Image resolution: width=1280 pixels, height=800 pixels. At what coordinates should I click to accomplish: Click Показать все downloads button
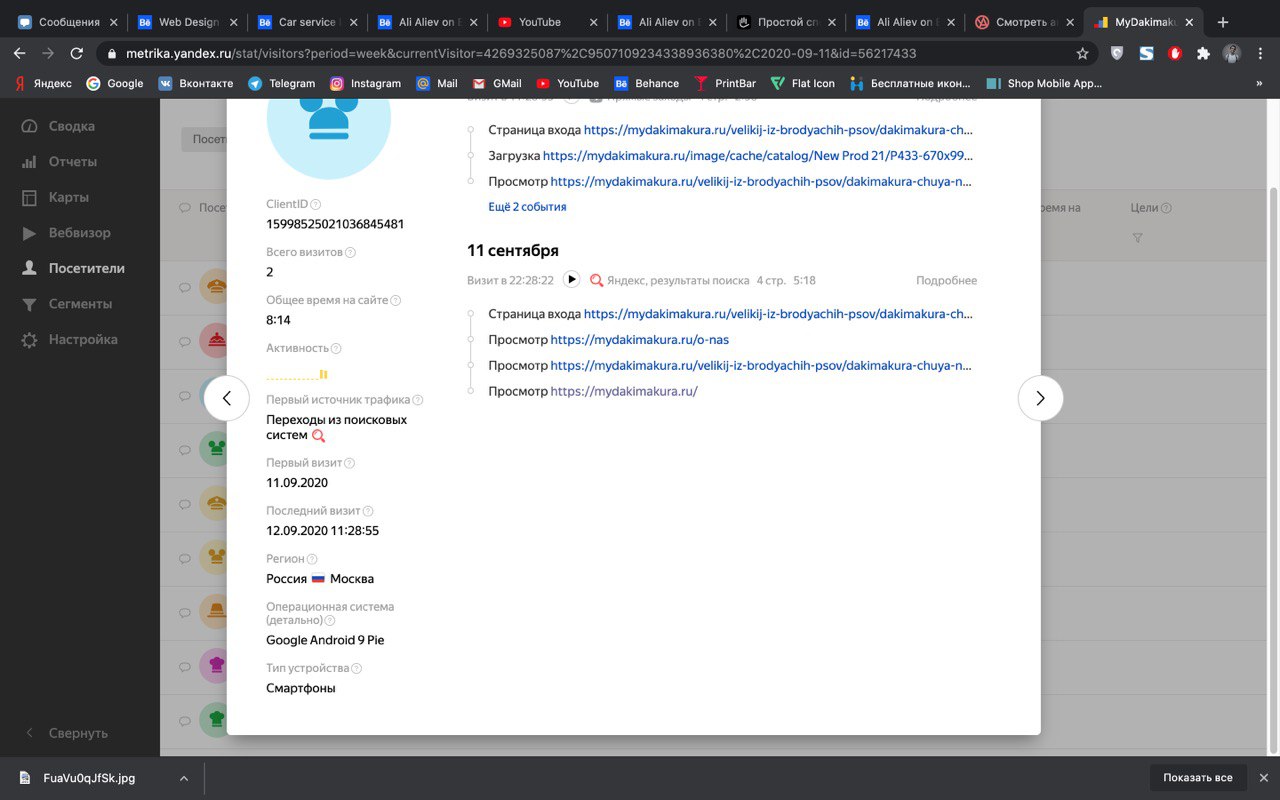click(x=1198, y=778)
